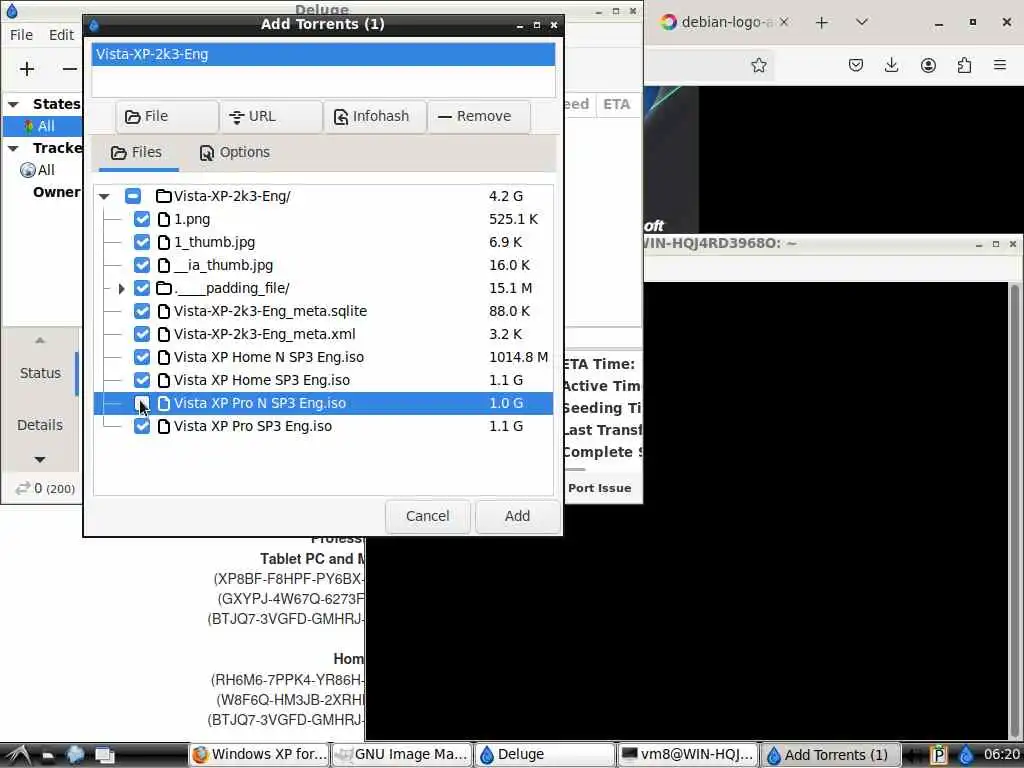Check Vista XP Pro N SP3 Eng.iso
1024x768 pixels.
[x=142, y=404]
